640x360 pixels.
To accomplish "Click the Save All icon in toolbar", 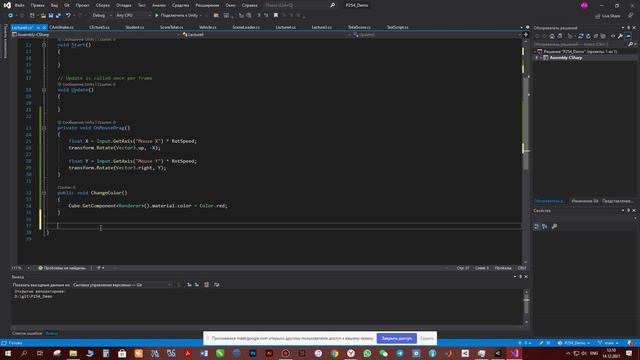I will tap(58, 16).
